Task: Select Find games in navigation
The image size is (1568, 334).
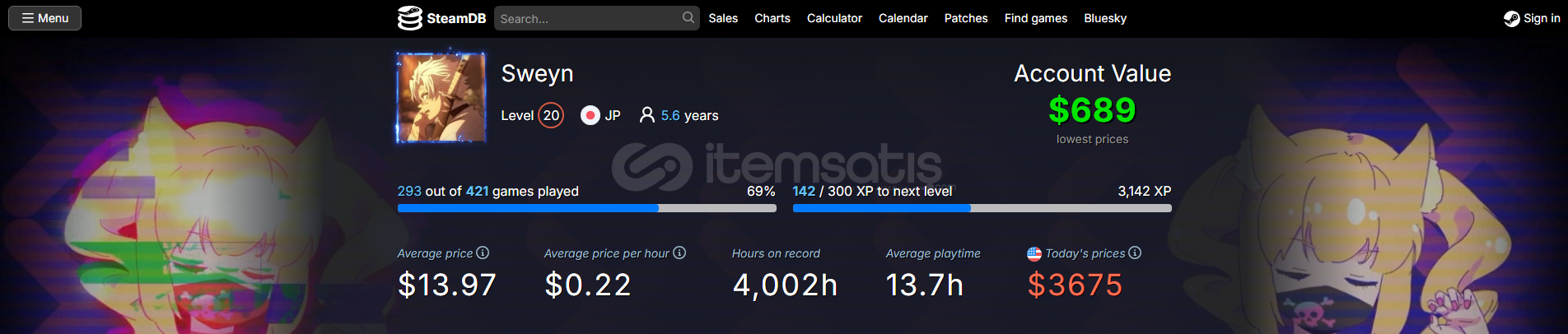Action: tap(1036, 18)
